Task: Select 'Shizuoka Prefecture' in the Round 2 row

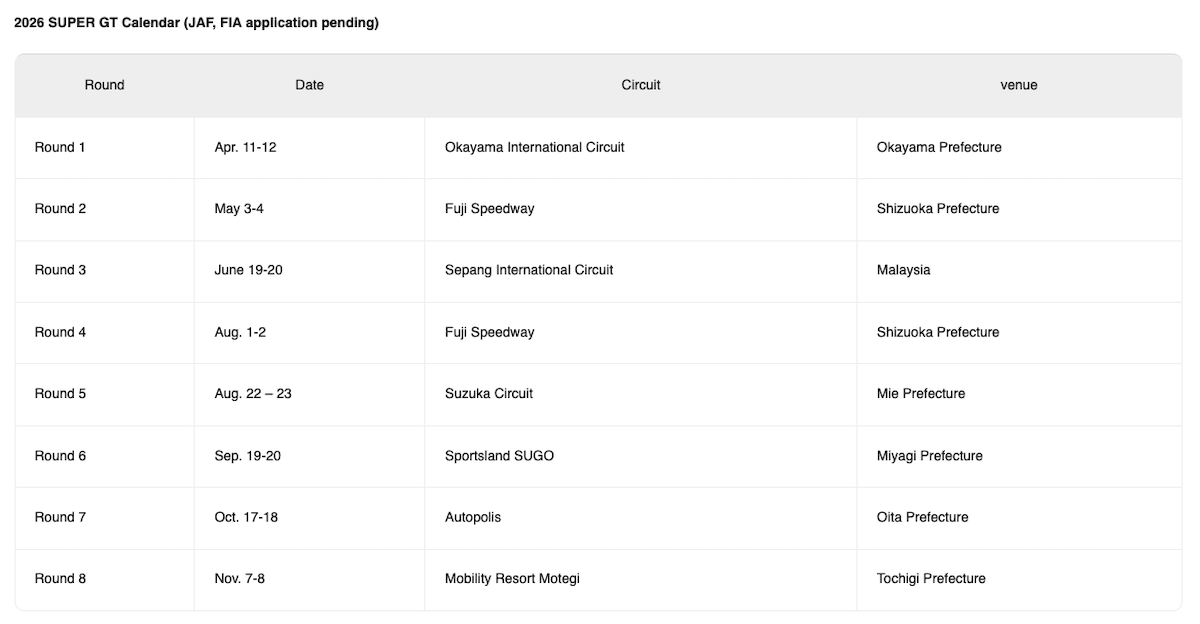Action: tap(1019, 209)
